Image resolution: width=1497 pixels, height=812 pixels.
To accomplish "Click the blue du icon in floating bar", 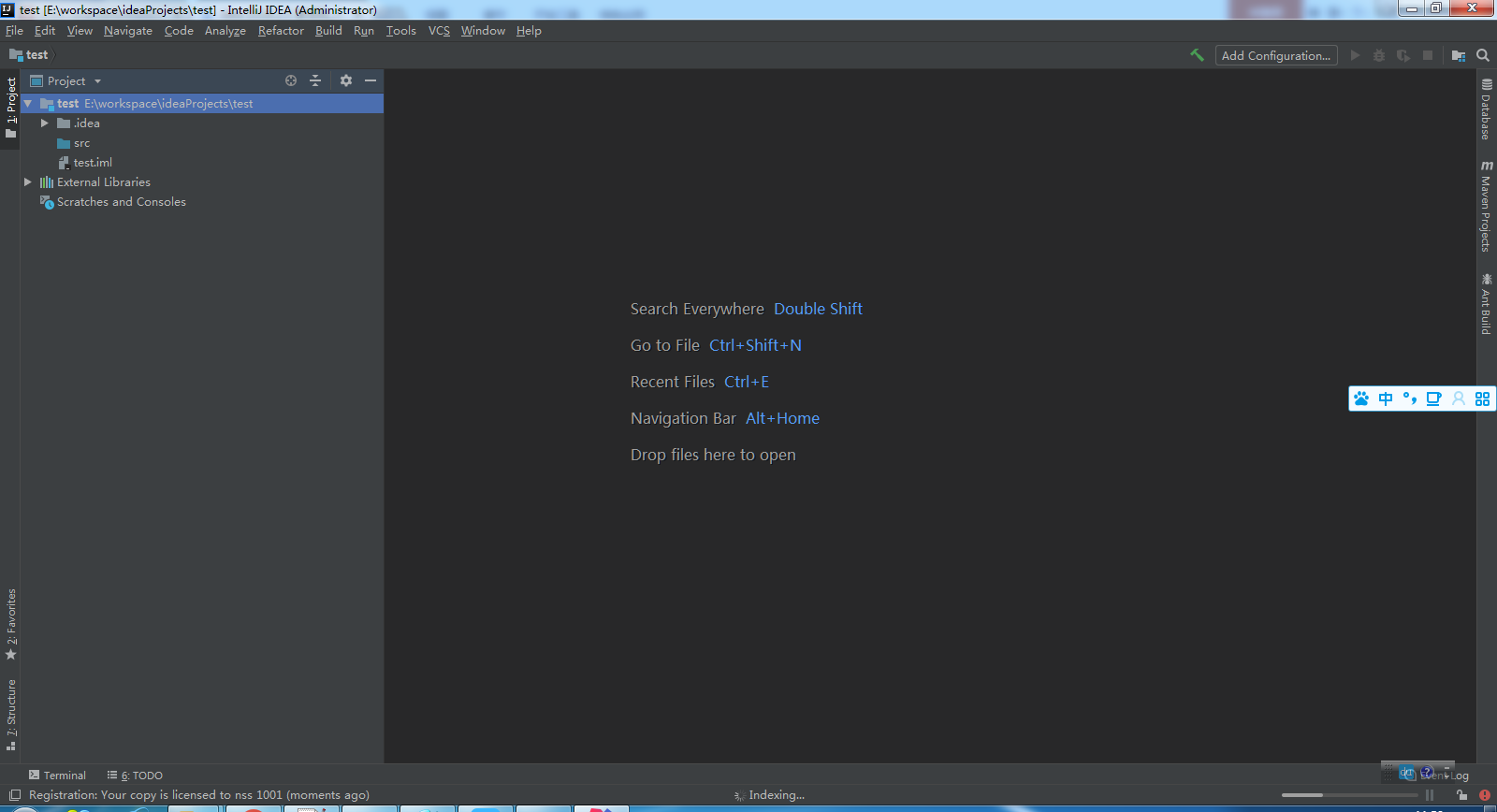I will point(1407,773).
